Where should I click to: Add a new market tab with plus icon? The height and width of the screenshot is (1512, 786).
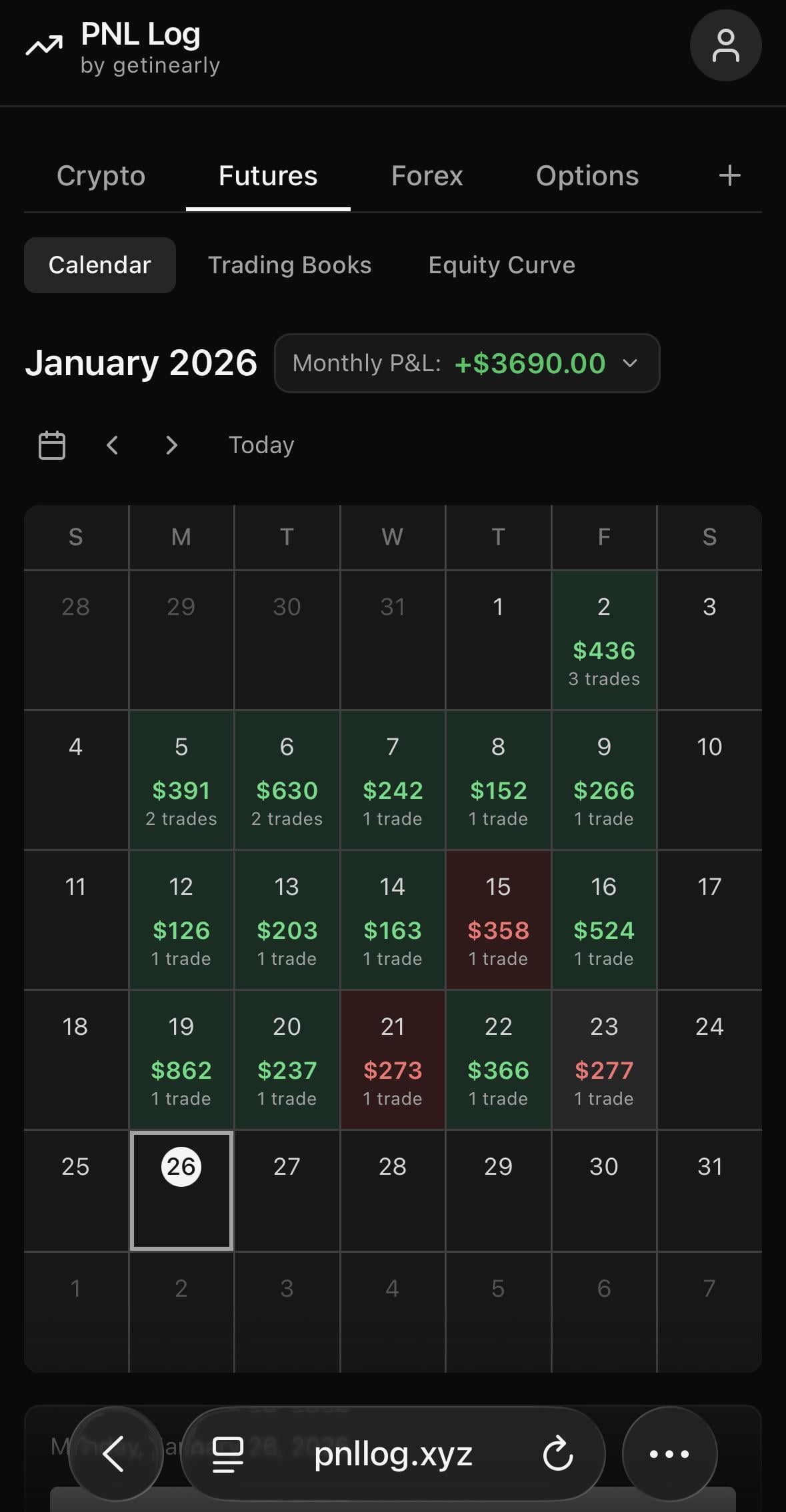coord(730,176)
